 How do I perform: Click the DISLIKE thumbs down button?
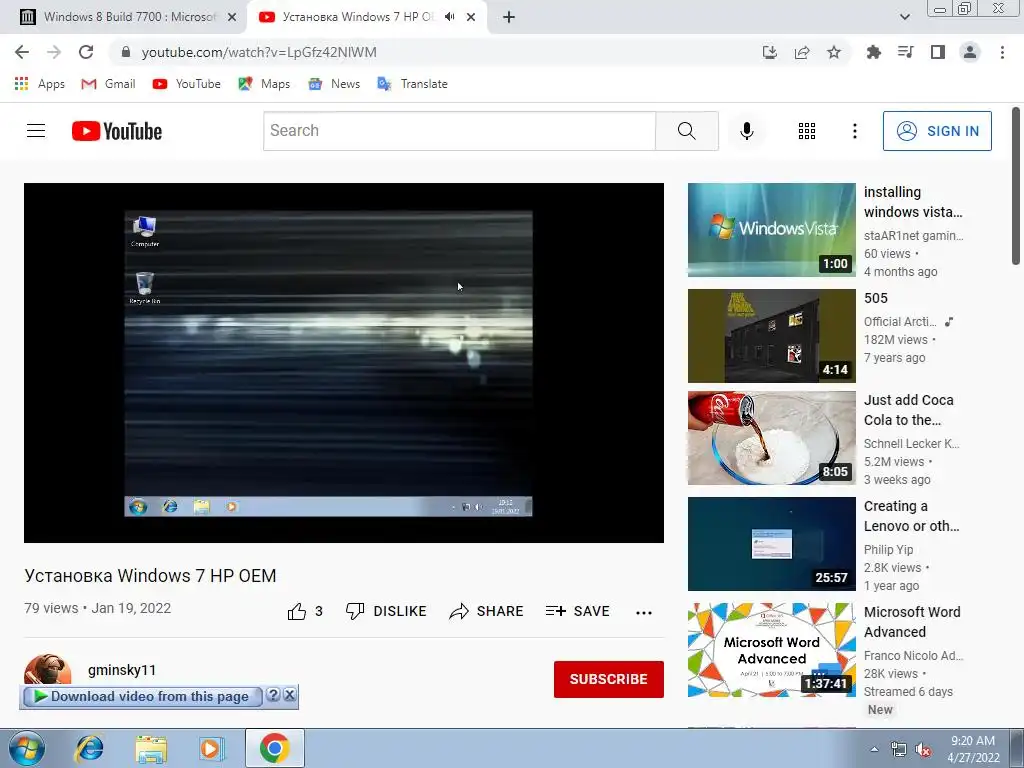tap(386, 611)
